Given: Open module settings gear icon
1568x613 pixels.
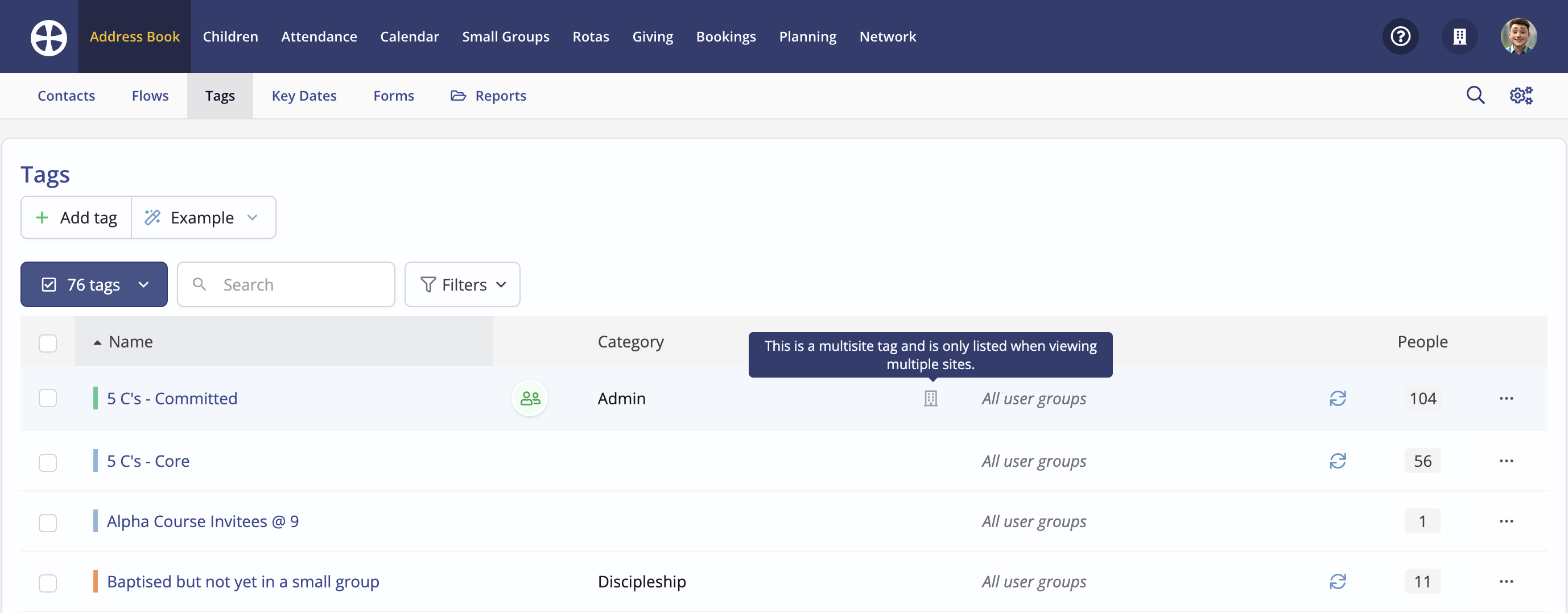Looking at the screenshot, I should click(1521, 96).
